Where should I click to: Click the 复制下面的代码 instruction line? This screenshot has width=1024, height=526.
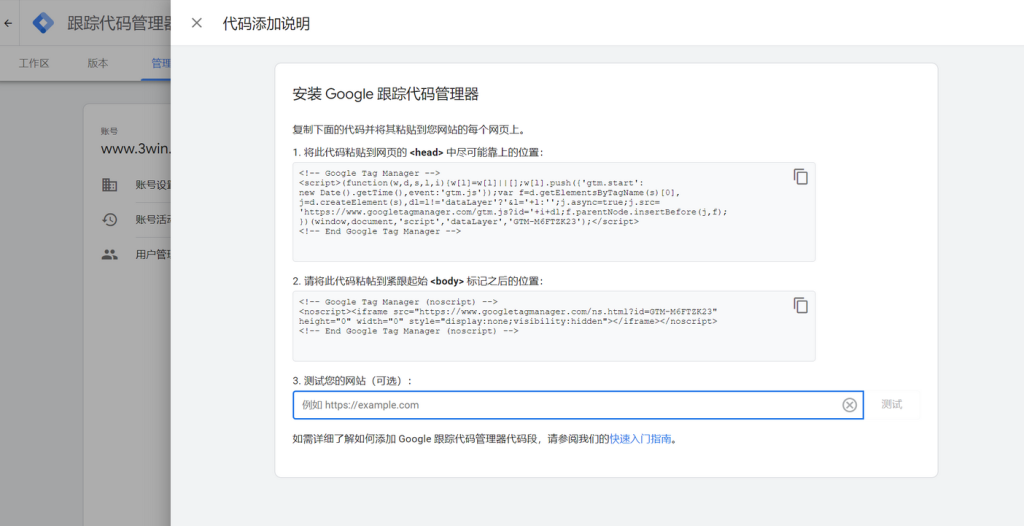pos(409,130)
